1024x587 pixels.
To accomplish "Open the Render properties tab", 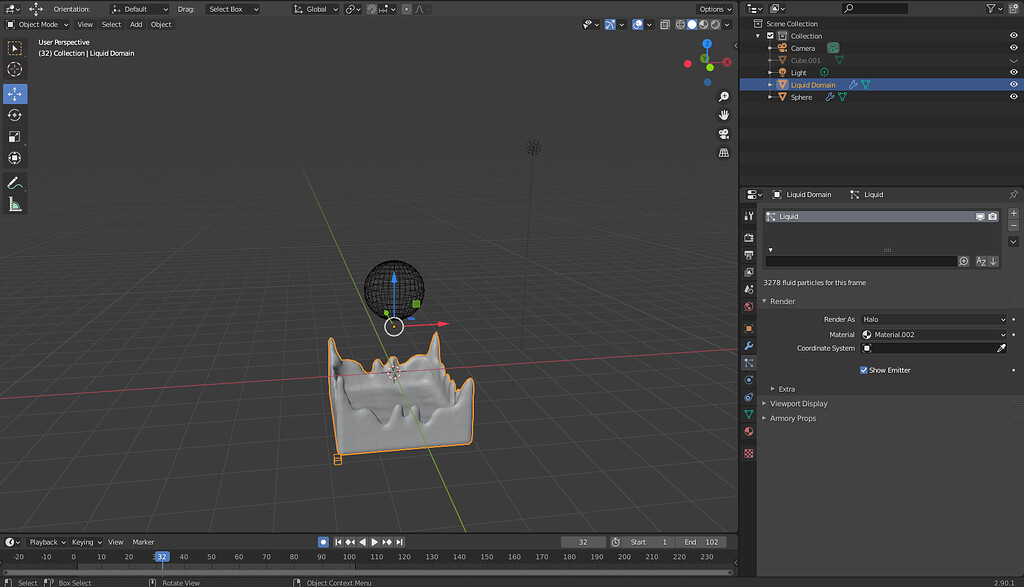I will [749, 238].
